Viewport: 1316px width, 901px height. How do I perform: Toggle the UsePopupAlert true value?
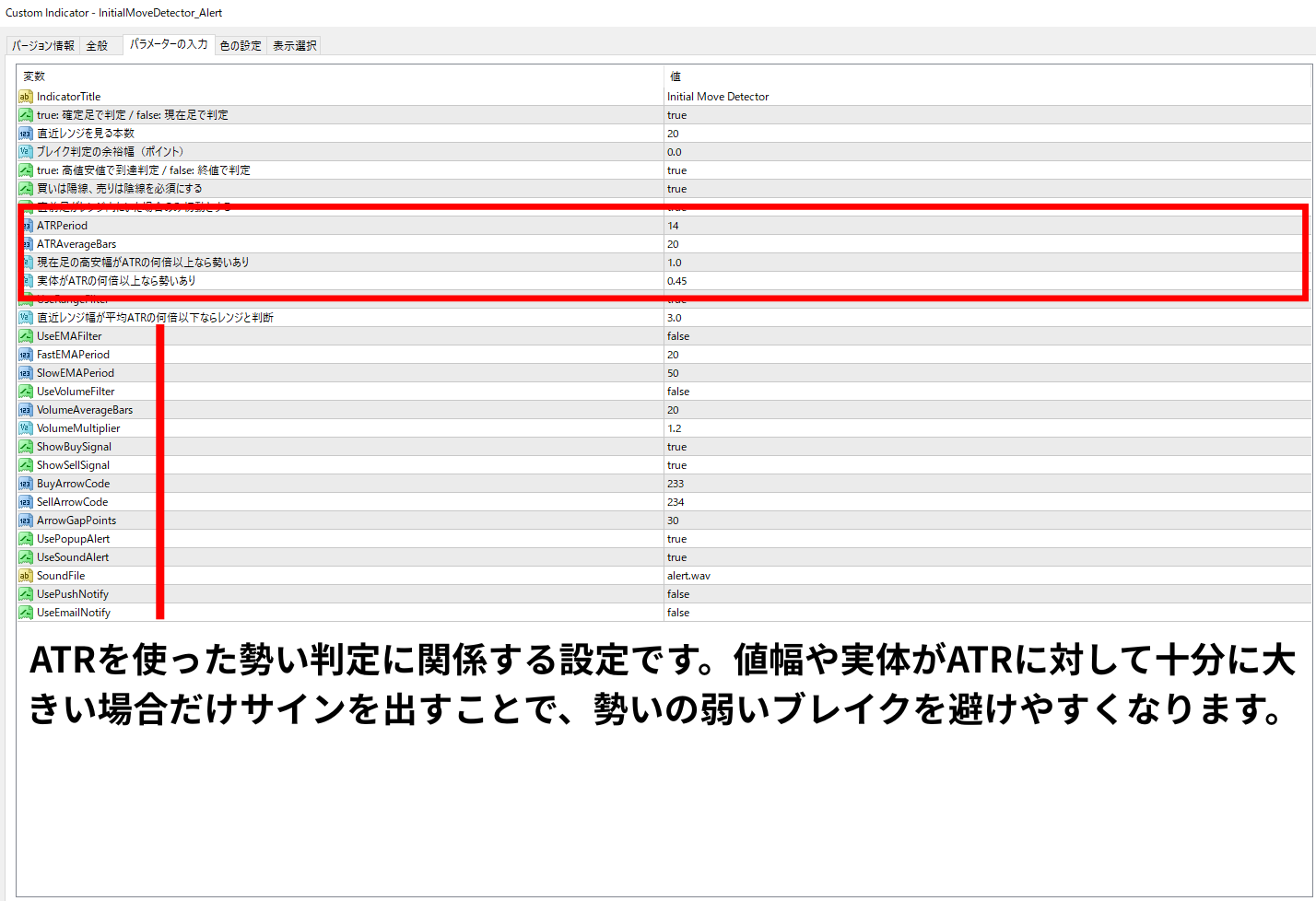click(677, 539)
